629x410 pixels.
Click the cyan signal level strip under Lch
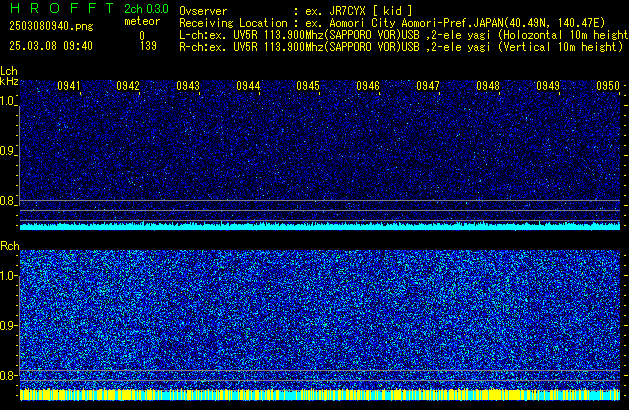pos(320,226)
